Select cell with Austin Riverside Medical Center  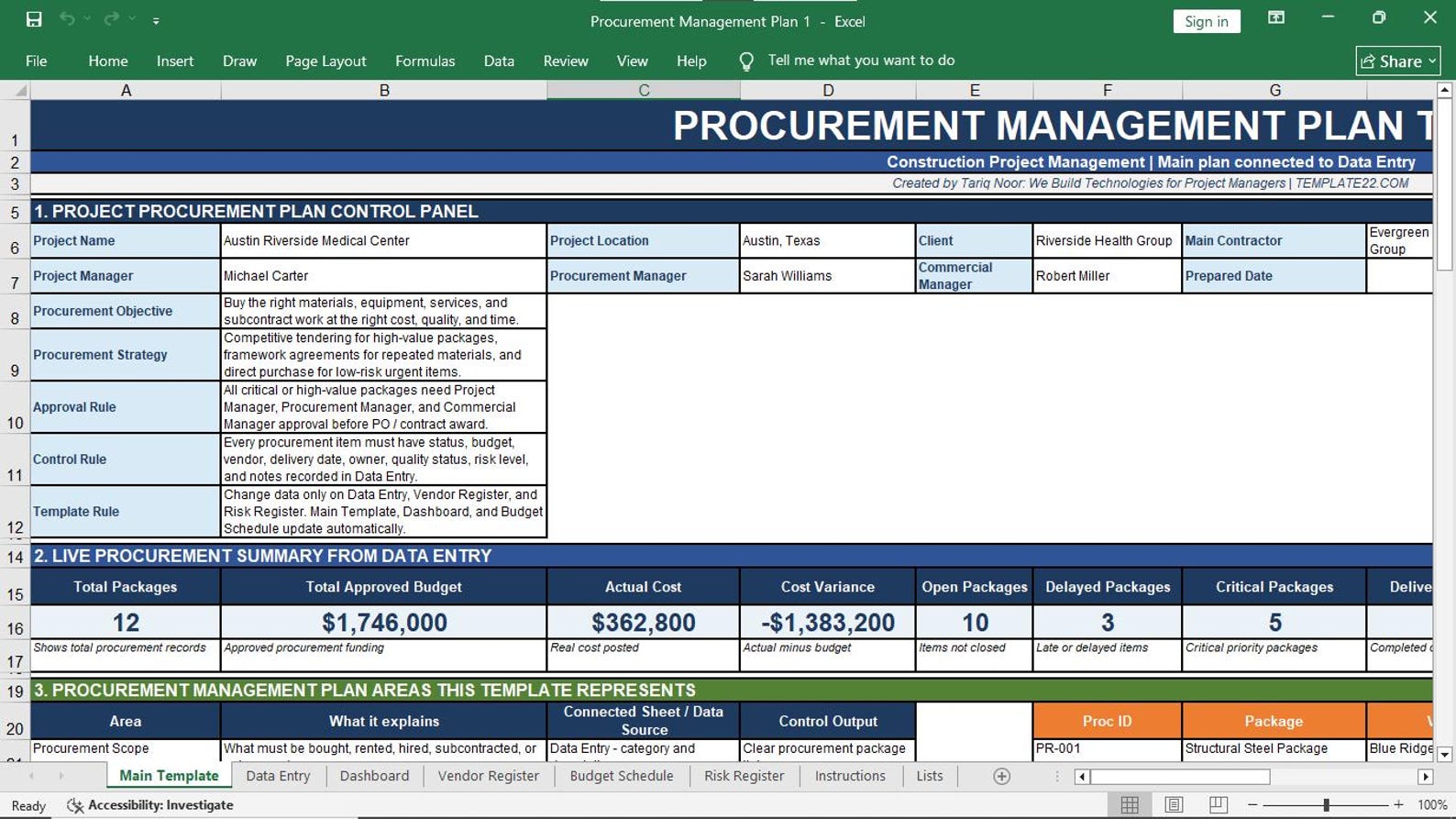point(383,241)
